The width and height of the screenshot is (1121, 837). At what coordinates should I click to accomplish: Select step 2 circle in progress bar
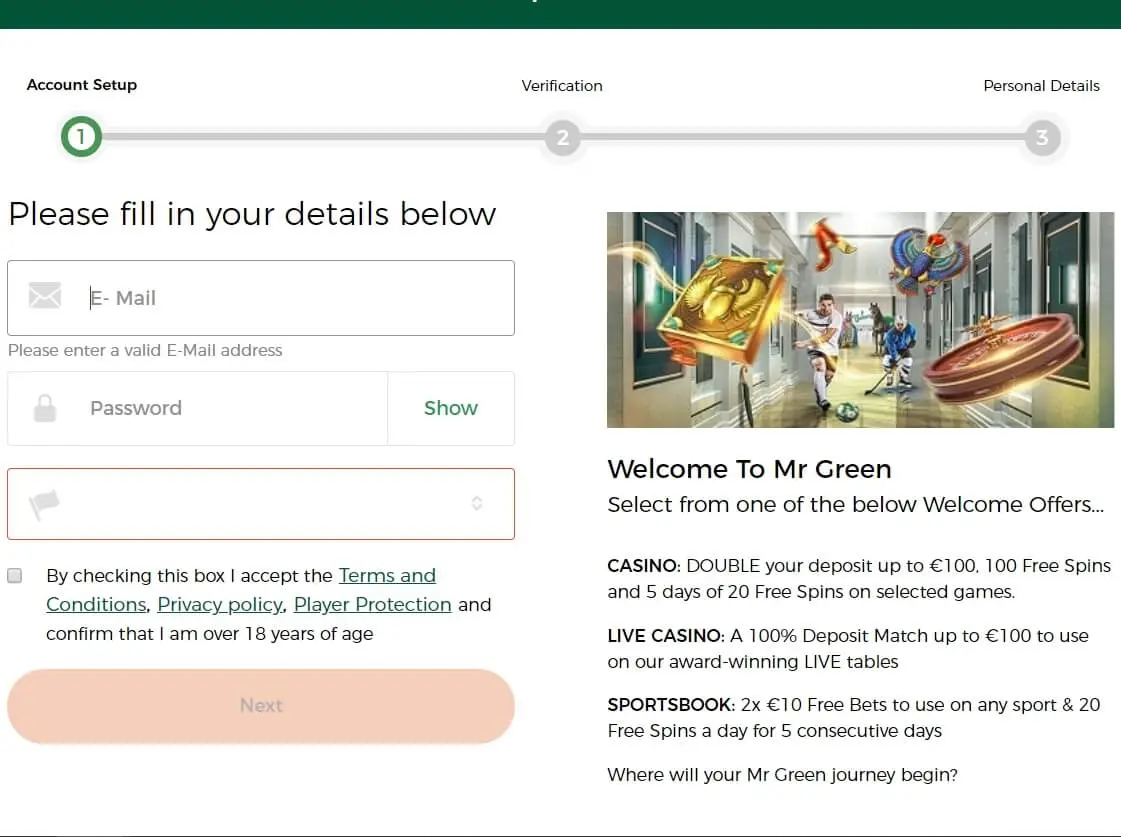coord(563,137)
